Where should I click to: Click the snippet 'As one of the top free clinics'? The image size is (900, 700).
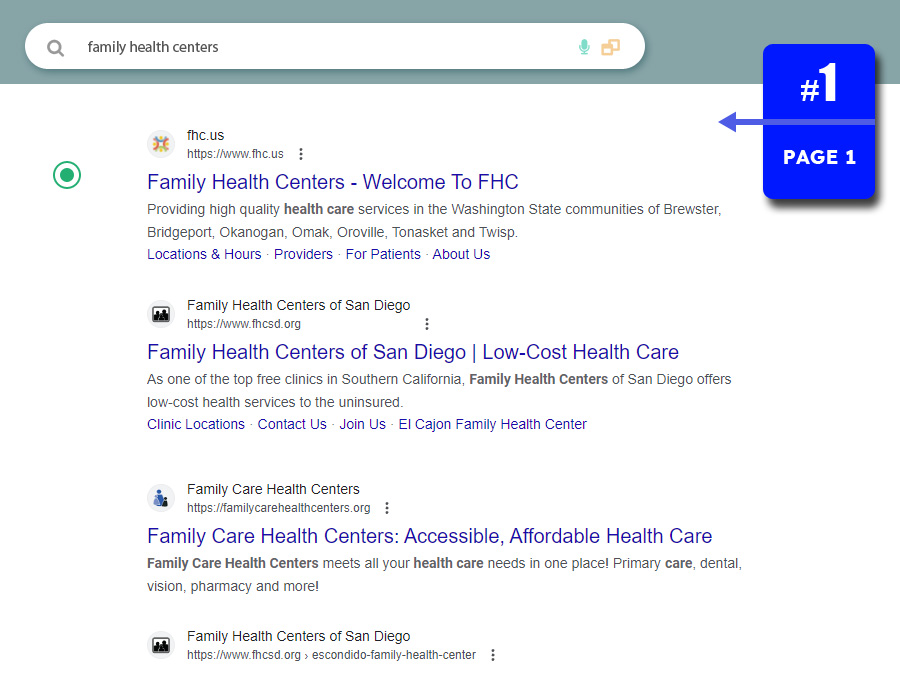[x=439, y=391]
